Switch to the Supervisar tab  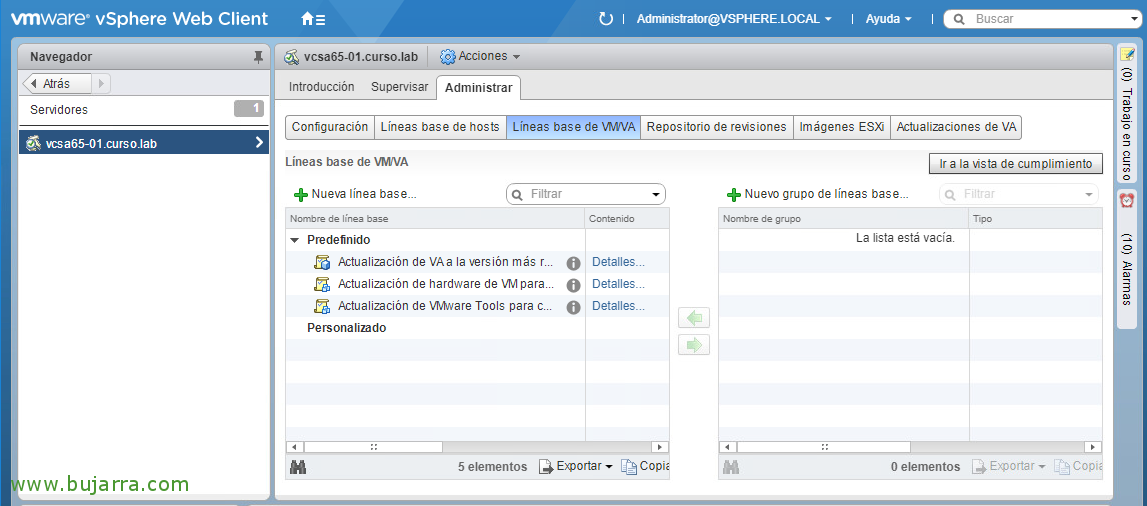[399, 87]
